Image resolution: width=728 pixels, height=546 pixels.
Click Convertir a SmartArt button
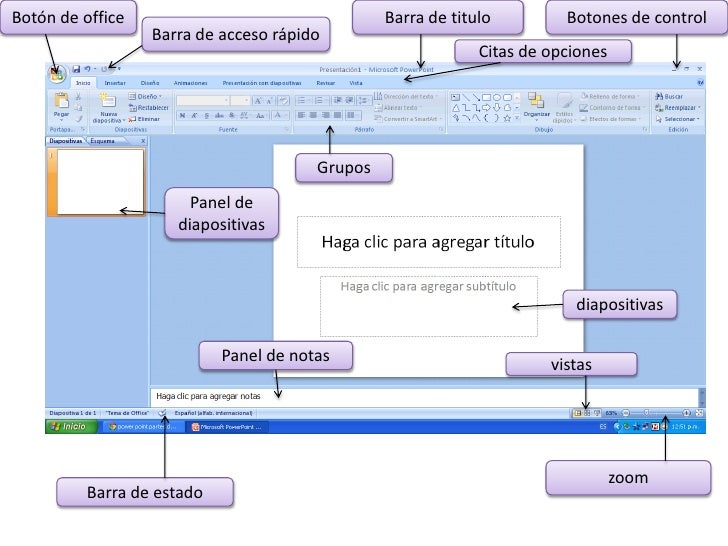point(408,119)
